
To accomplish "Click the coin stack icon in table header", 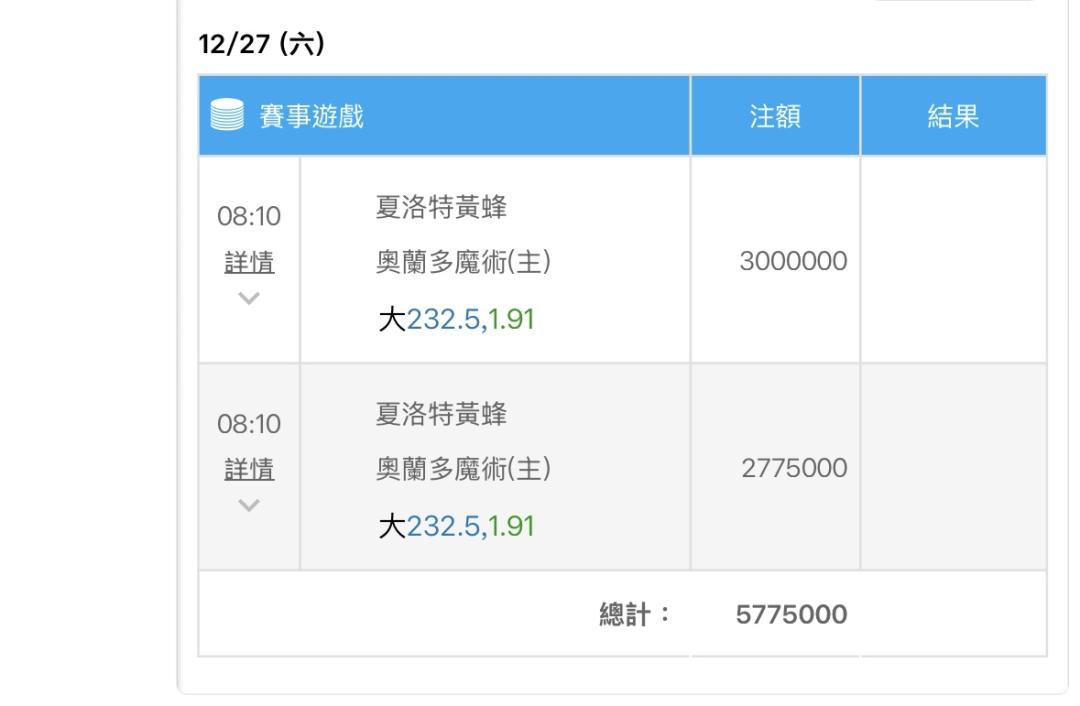I will click(x=228, y=117).
